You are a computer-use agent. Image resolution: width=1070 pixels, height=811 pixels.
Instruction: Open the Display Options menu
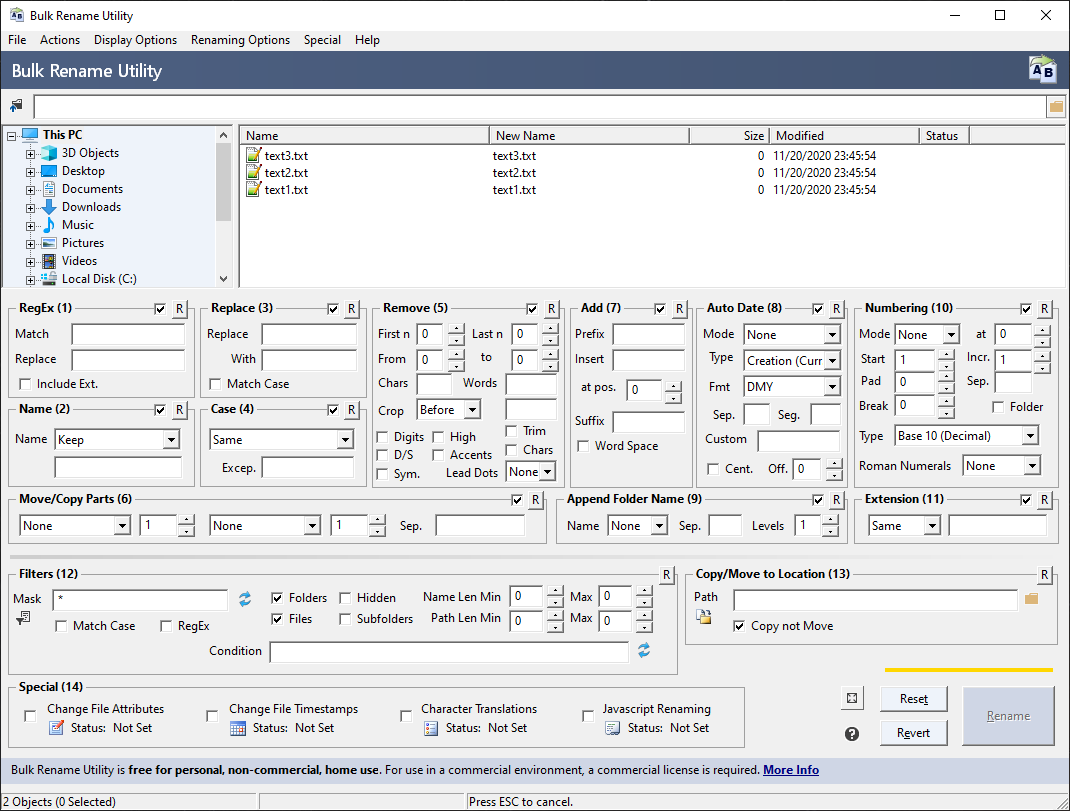click(135, 40)
